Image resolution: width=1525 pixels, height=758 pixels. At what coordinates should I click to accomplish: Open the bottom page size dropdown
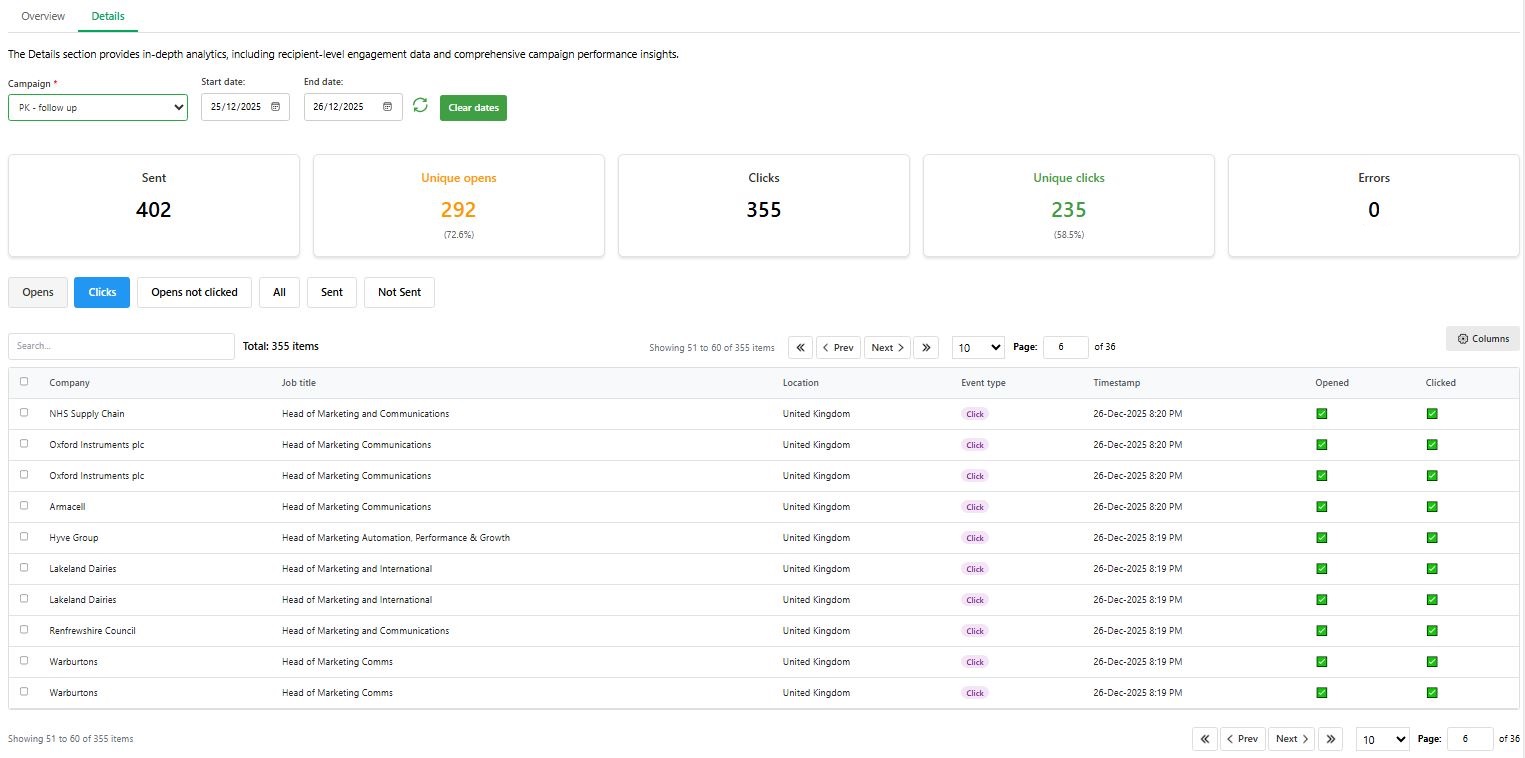(x=1382, y=739)
